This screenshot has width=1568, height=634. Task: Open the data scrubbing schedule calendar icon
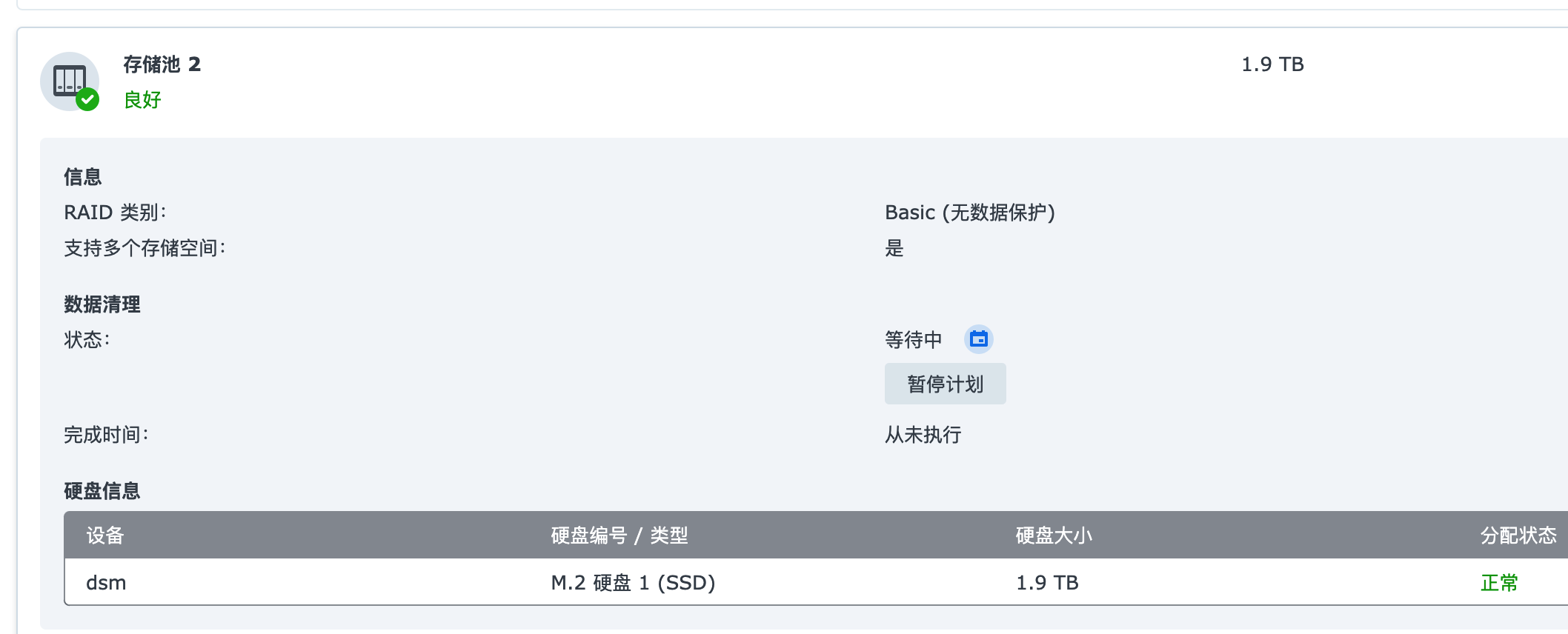[x=978, y=339]
